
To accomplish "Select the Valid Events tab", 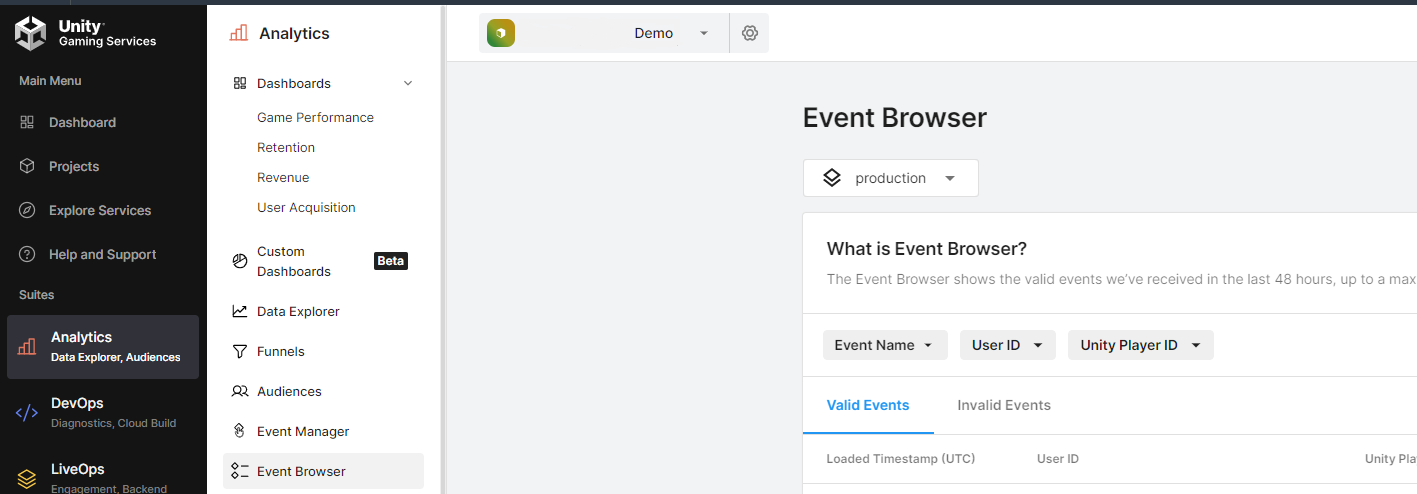I will pyautogui.click(x=868, y=405).
